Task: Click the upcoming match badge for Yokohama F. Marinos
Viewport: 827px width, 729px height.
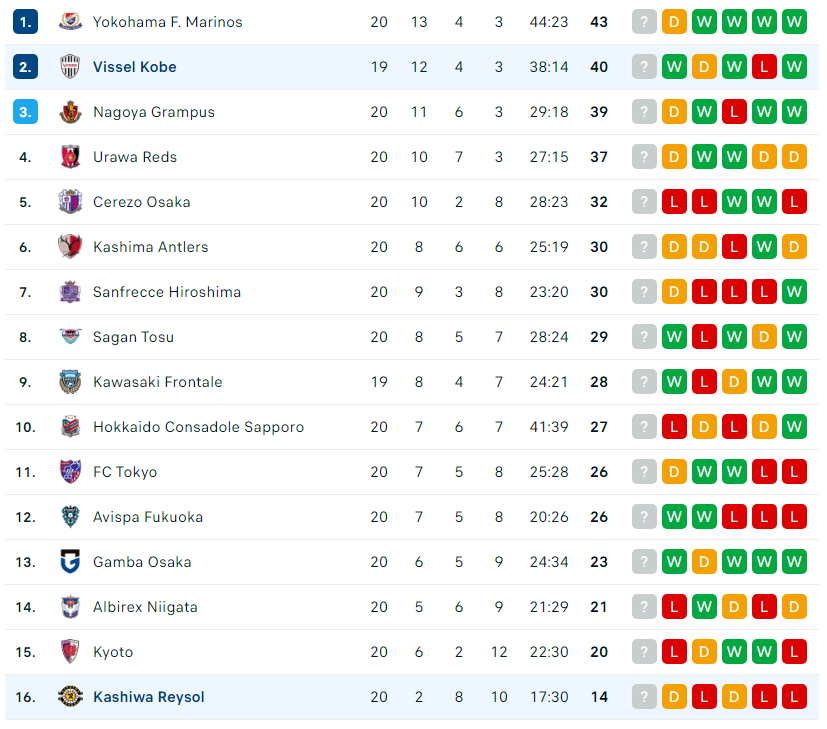Action: pyautogui.click(x=644, y=22)
